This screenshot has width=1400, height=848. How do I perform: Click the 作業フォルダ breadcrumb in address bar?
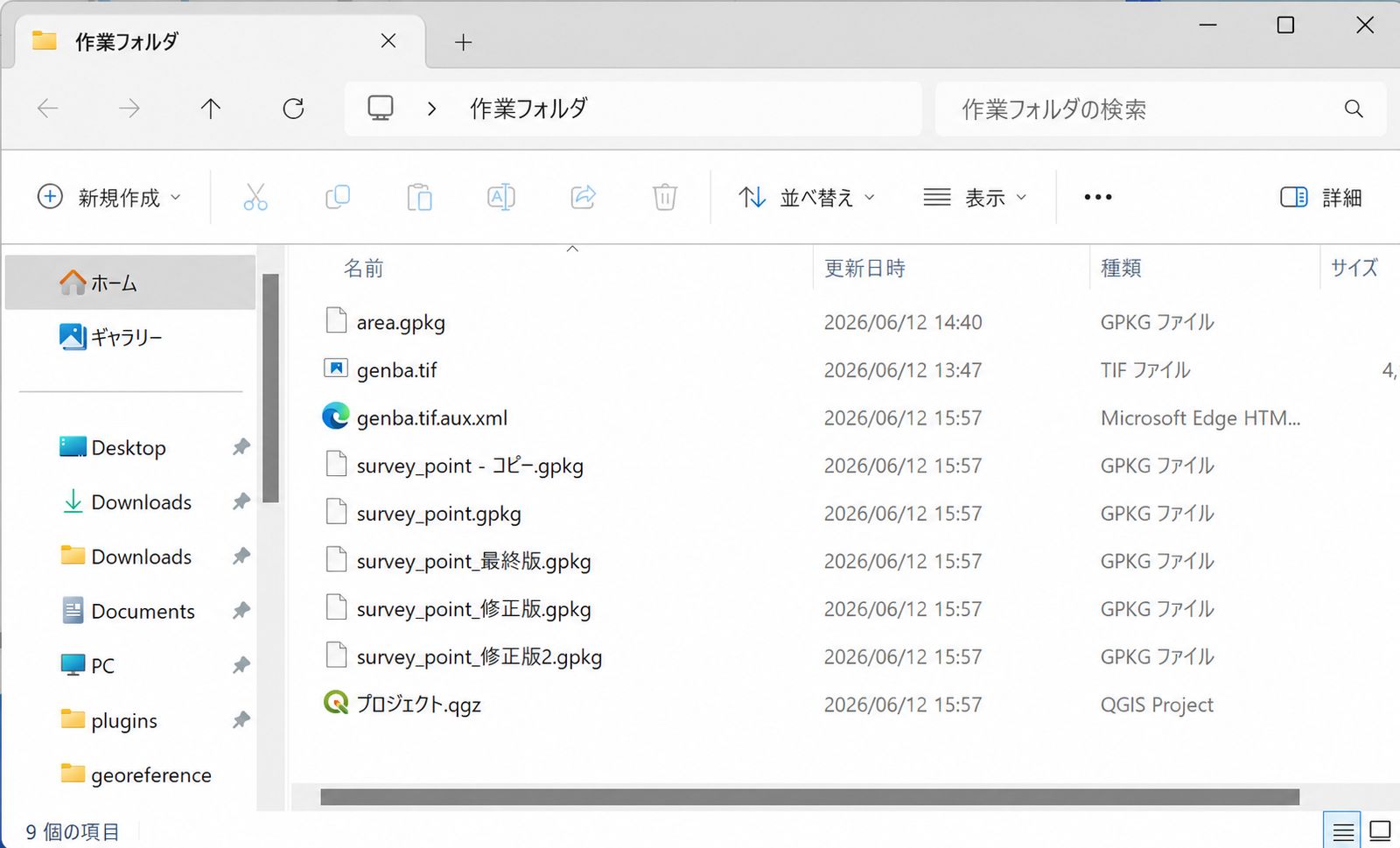(x=528, y=109)
